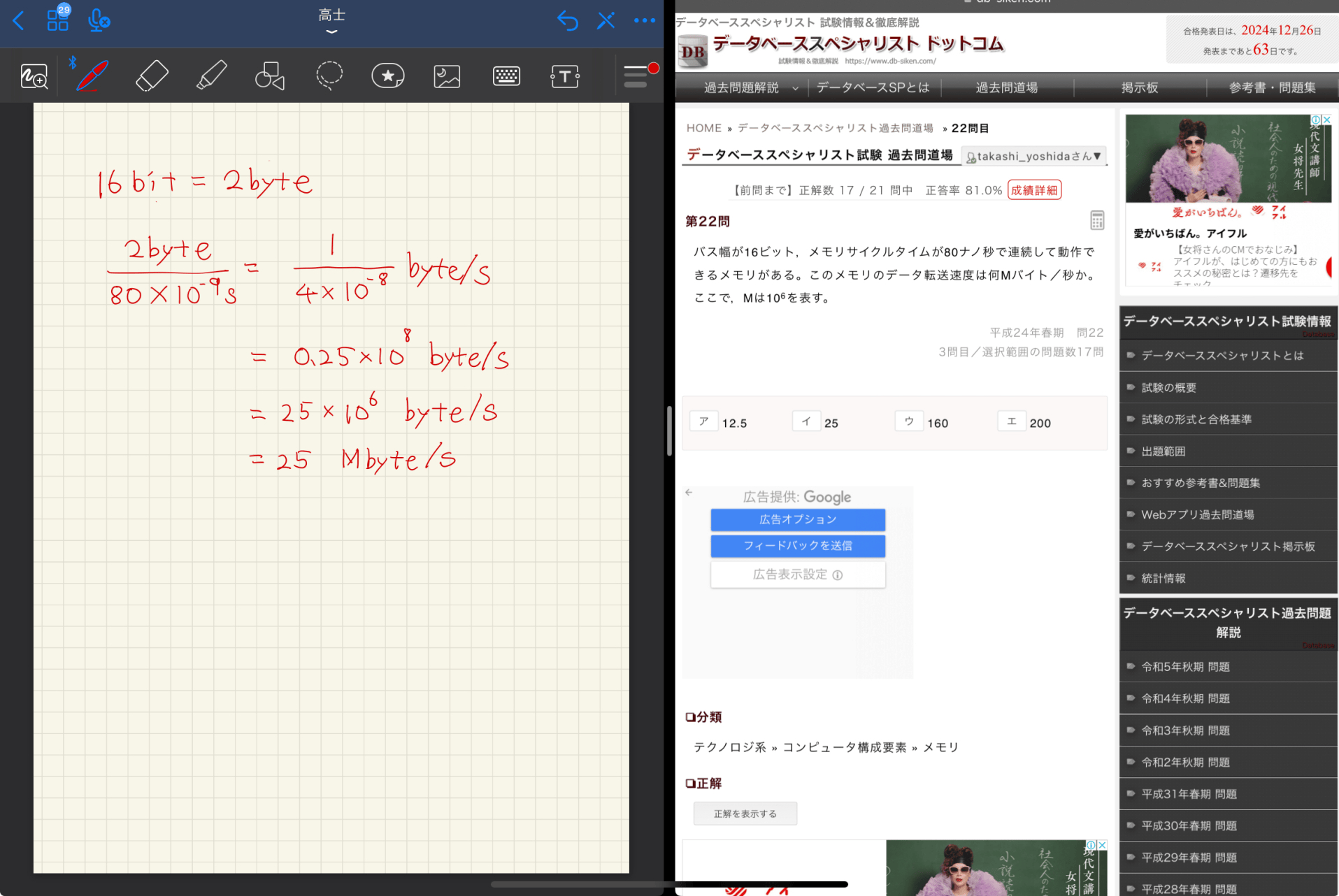Select answer option イ 25

click(806, 421)
